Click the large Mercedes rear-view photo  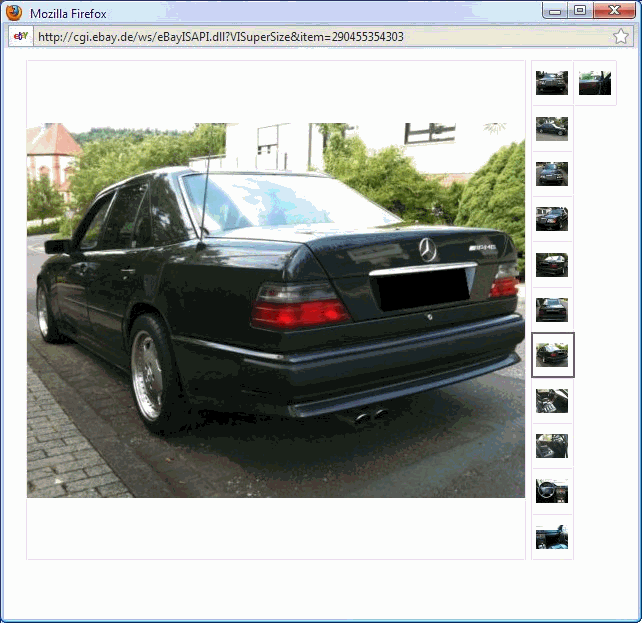tap(275, 310)
